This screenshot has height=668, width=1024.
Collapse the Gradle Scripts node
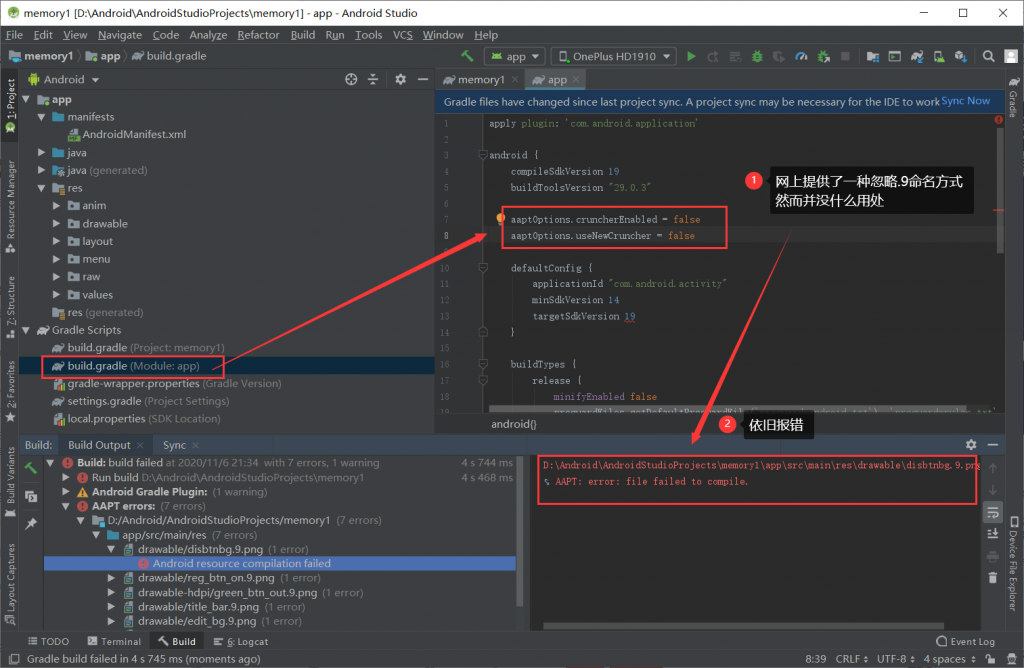tap(26, 330)
